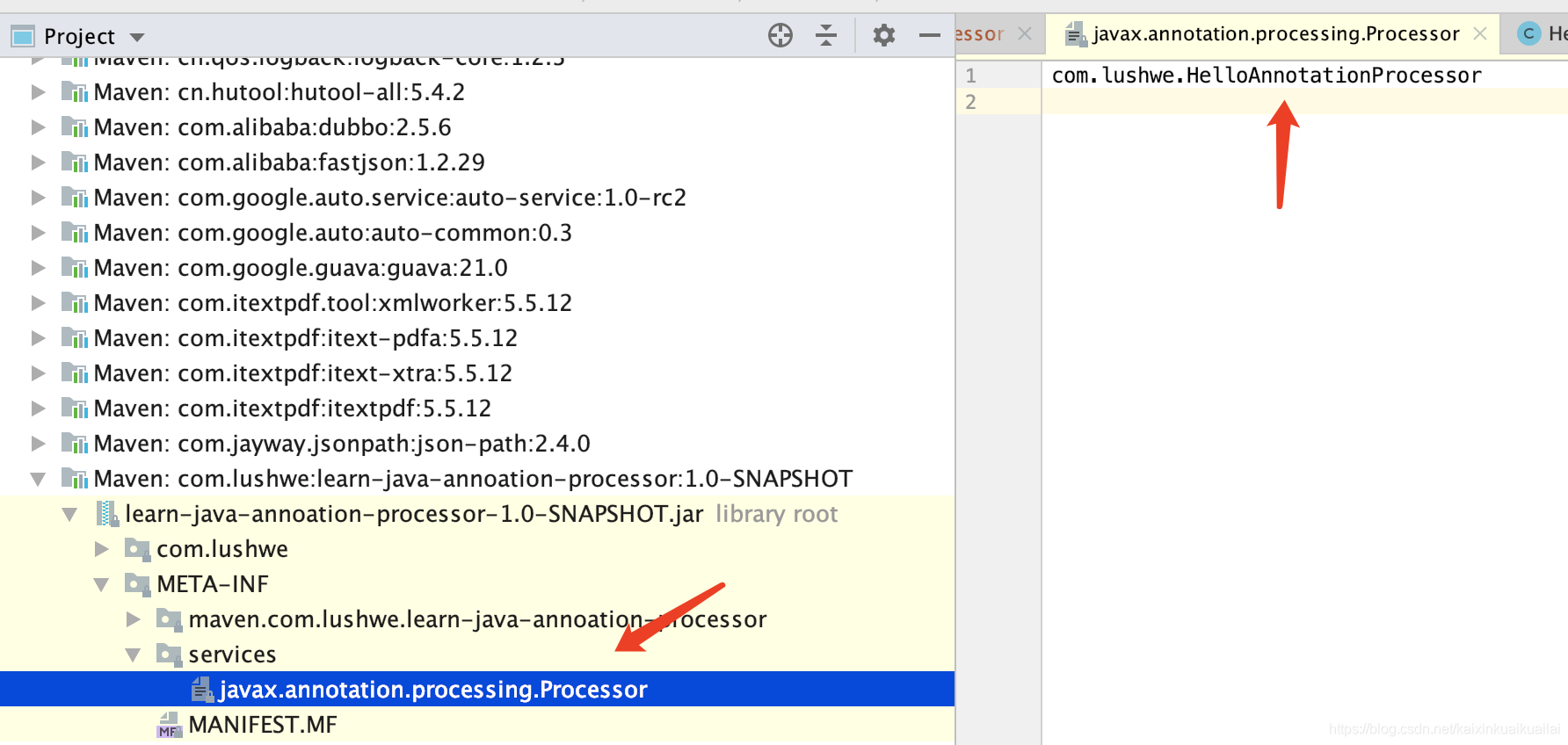Click folder icon beside com.lushwe package
The image size is (1568, 745).
[137, 550]
